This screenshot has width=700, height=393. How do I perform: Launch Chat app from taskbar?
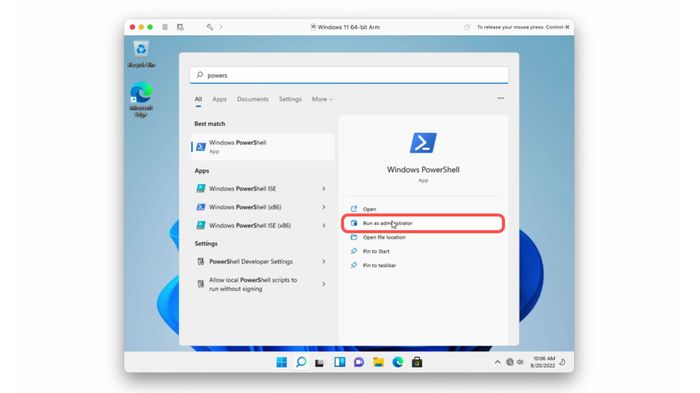359,362
